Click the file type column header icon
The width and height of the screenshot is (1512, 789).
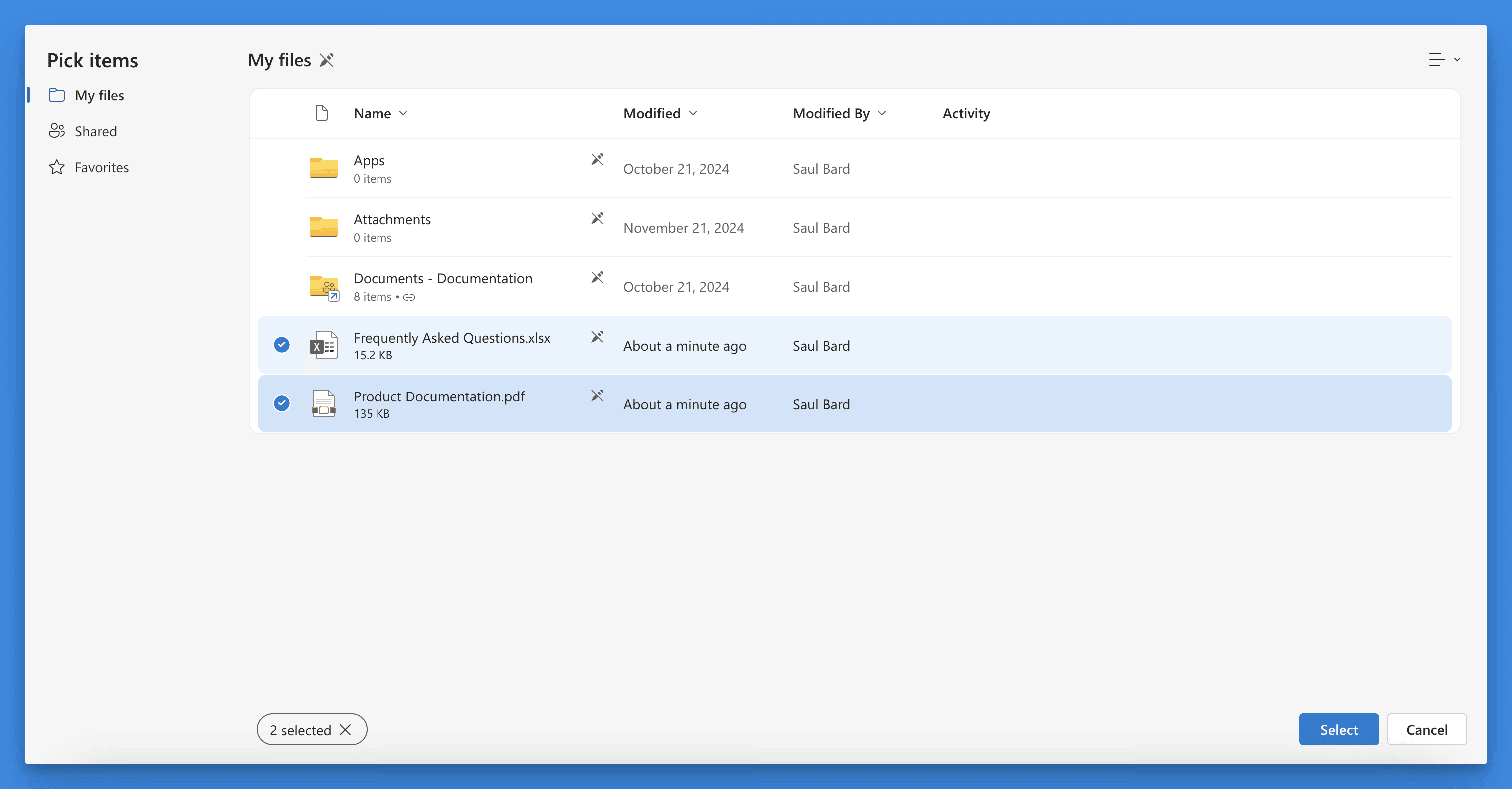point(321,113)
